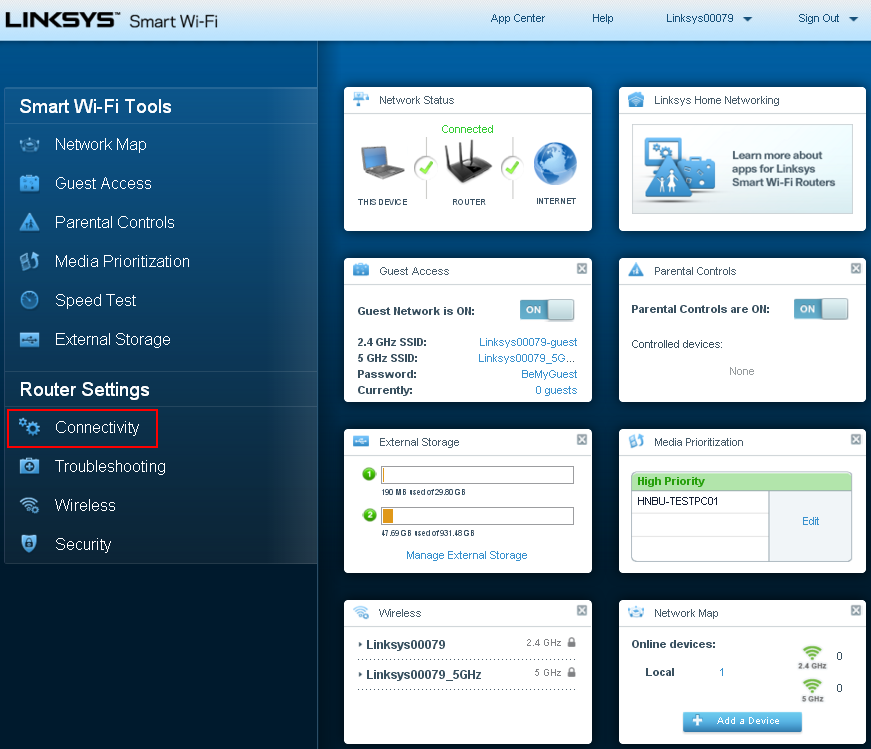871x749 pixels.
Task: Click the Add a Device button
Action: click(742, 721)
